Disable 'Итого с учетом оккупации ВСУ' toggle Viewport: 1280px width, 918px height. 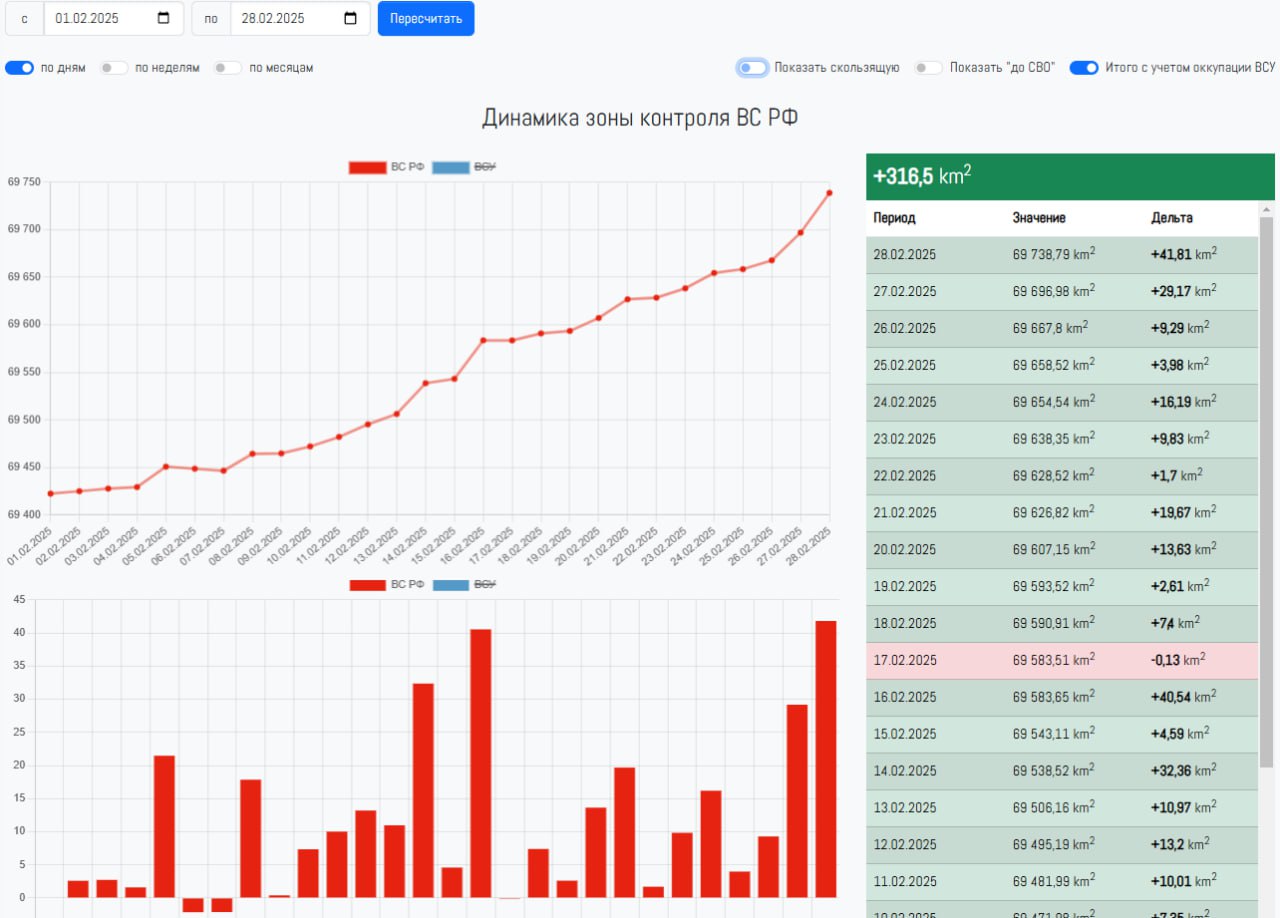pos(1084,68)
